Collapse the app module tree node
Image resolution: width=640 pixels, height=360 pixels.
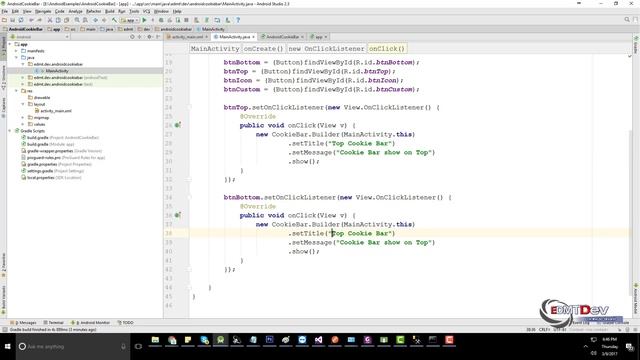click(10, 44)
